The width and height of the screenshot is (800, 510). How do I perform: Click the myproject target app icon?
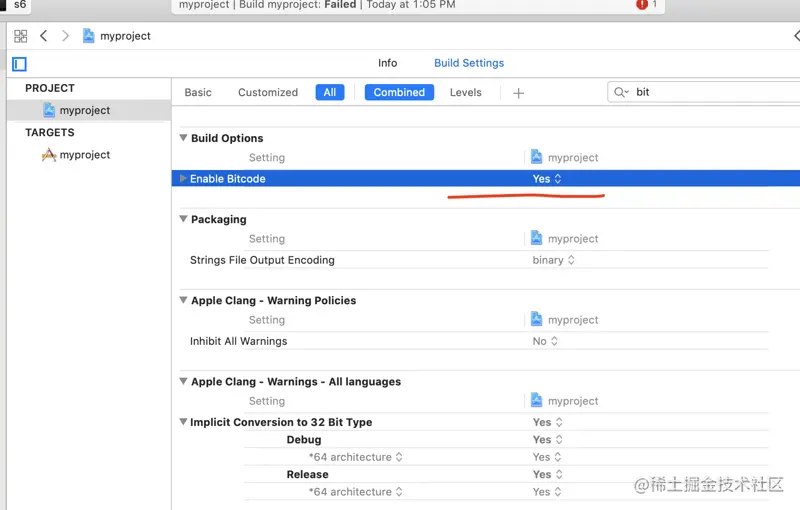(49, 155)
